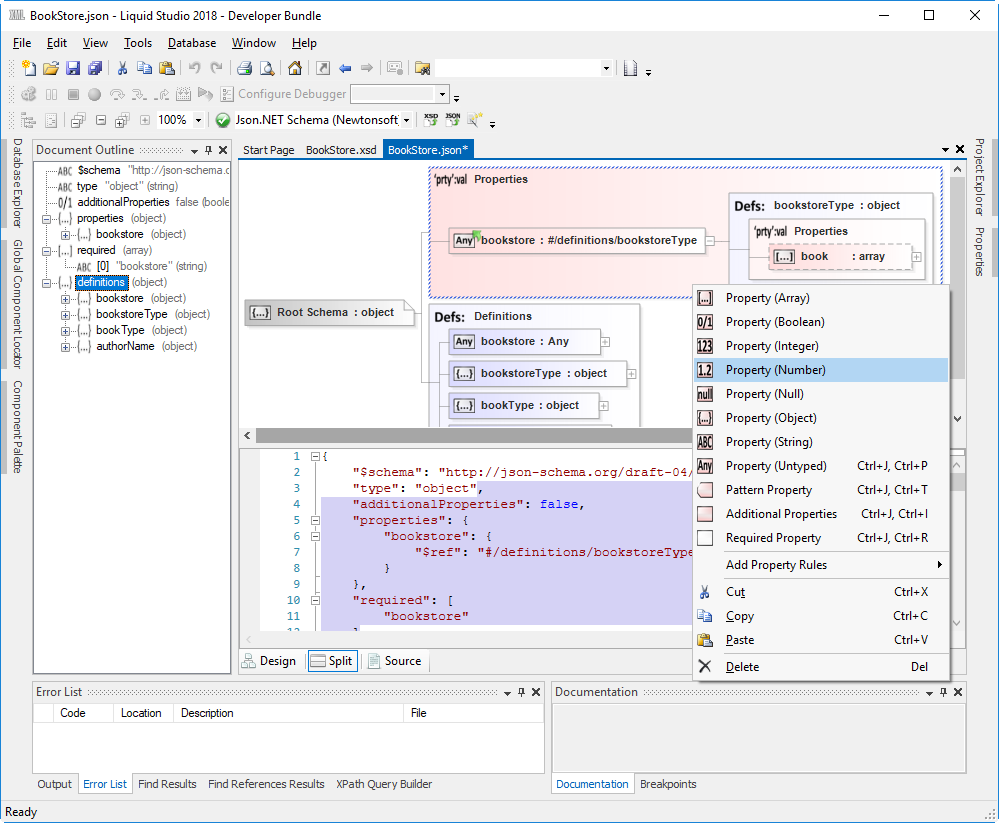The image size is (999, 823).
Task: Open the BookStore.xsd tab
Action: click(x=341, y=150)
